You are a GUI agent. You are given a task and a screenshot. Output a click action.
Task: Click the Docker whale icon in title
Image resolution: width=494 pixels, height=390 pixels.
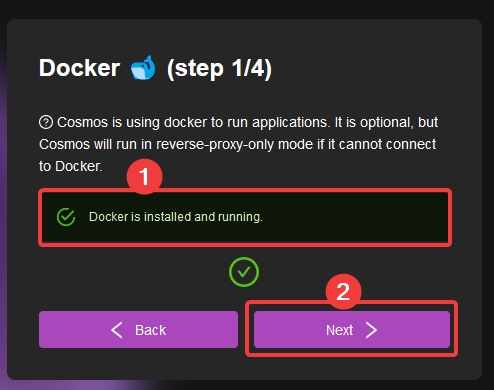click(x=143, y=68)
